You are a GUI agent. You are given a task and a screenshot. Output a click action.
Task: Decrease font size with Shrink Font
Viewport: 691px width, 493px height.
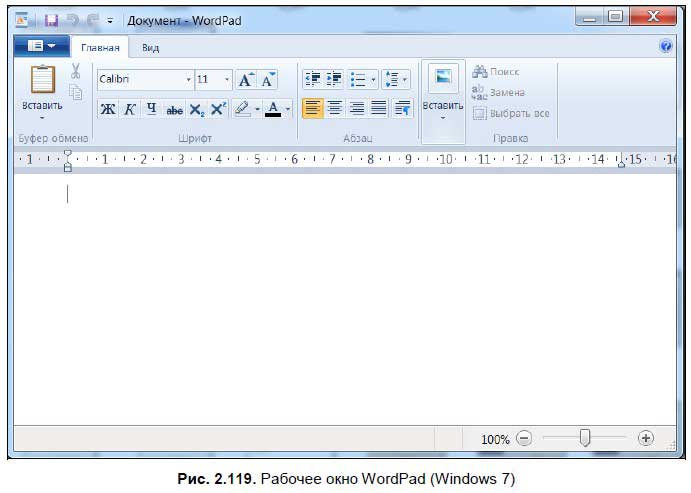(x=267, y=80)
